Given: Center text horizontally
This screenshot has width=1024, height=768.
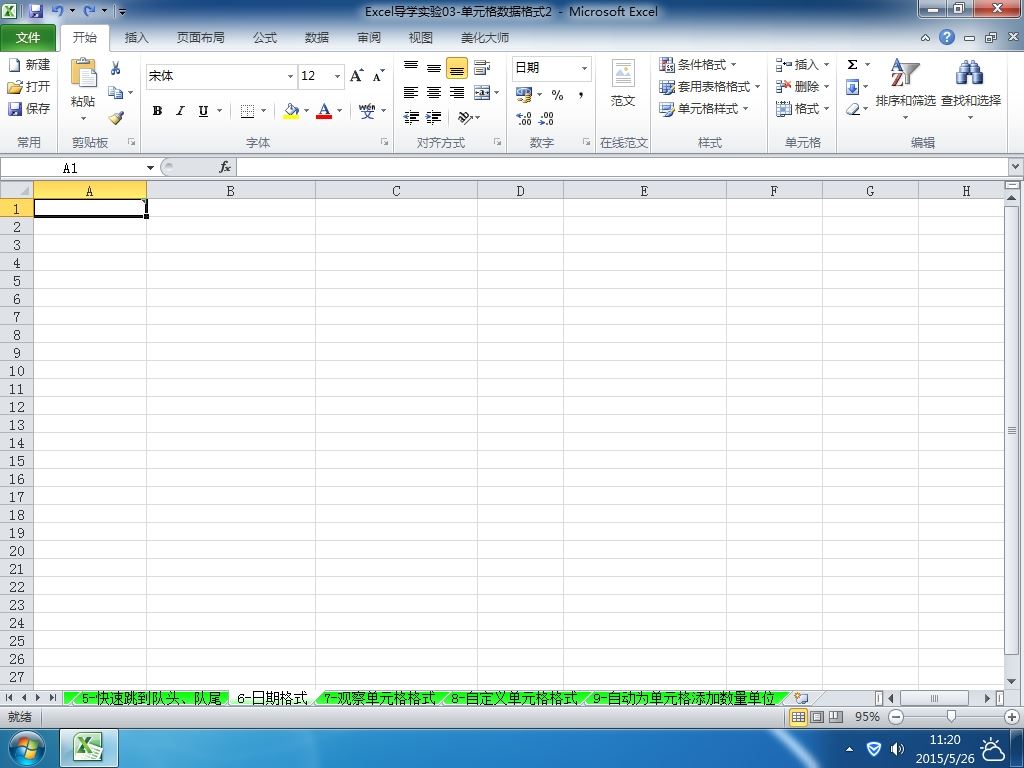Looking at the screenshot, I should point(434,92).
